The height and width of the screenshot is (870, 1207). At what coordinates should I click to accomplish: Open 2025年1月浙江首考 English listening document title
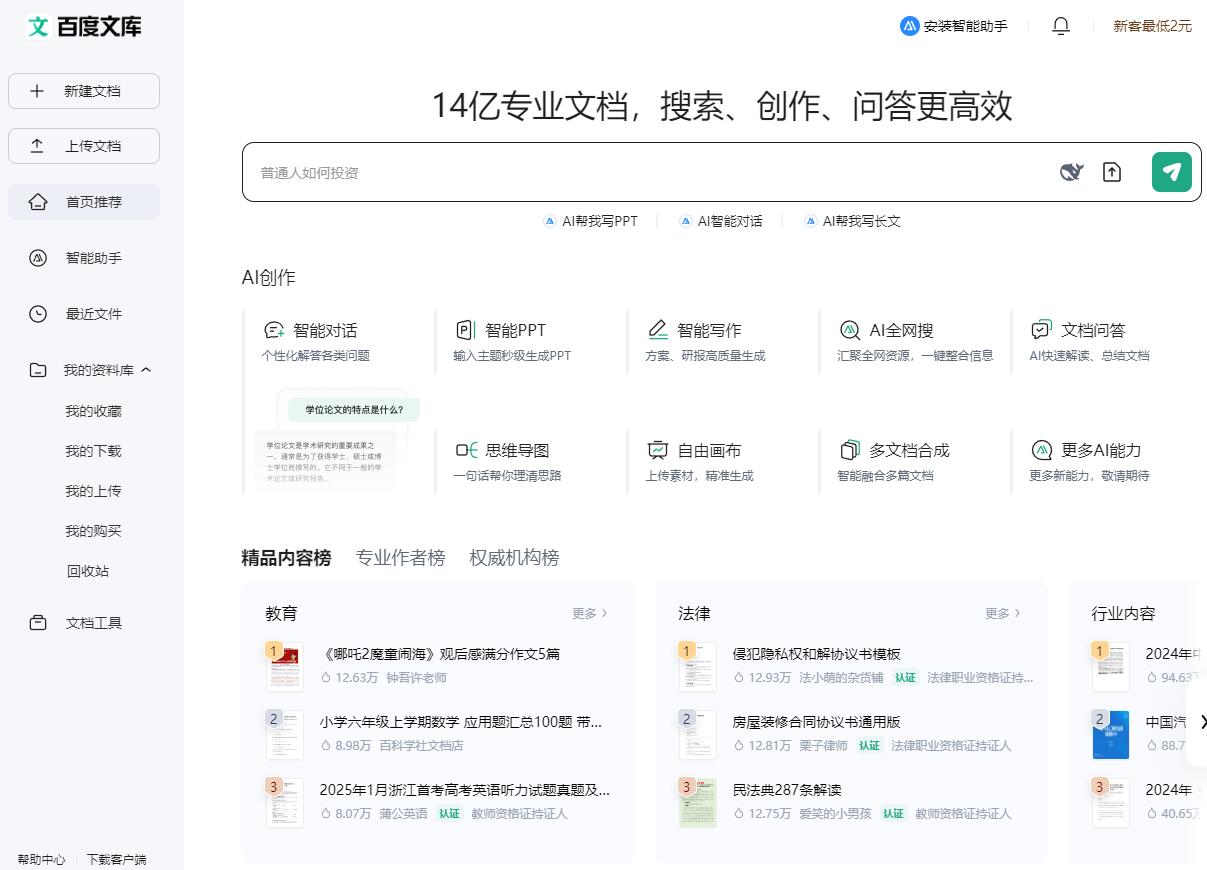465,790
